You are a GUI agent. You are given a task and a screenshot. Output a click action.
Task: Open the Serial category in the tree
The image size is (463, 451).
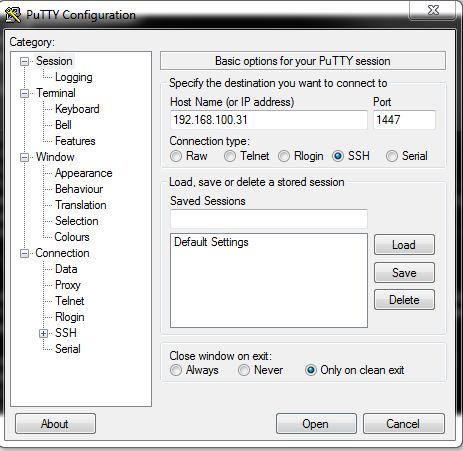68,349
